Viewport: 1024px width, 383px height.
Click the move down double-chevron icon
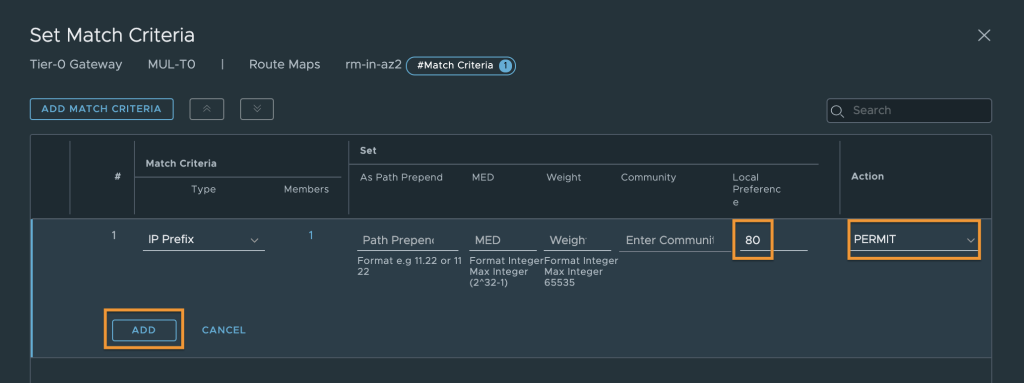click(x=257, y=109)
